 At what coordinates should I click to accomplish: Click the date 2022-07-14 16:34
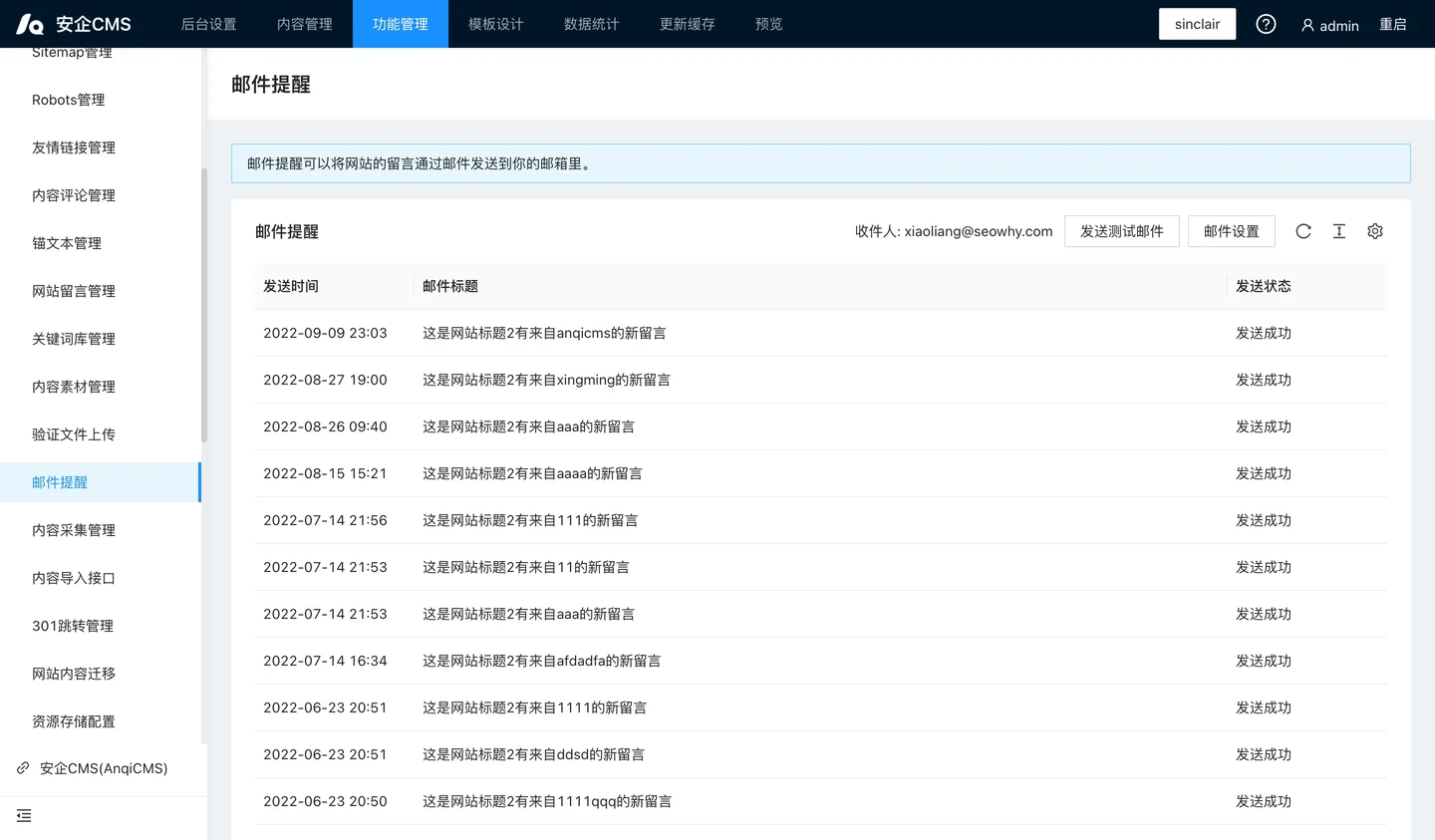tap(325, 661)
